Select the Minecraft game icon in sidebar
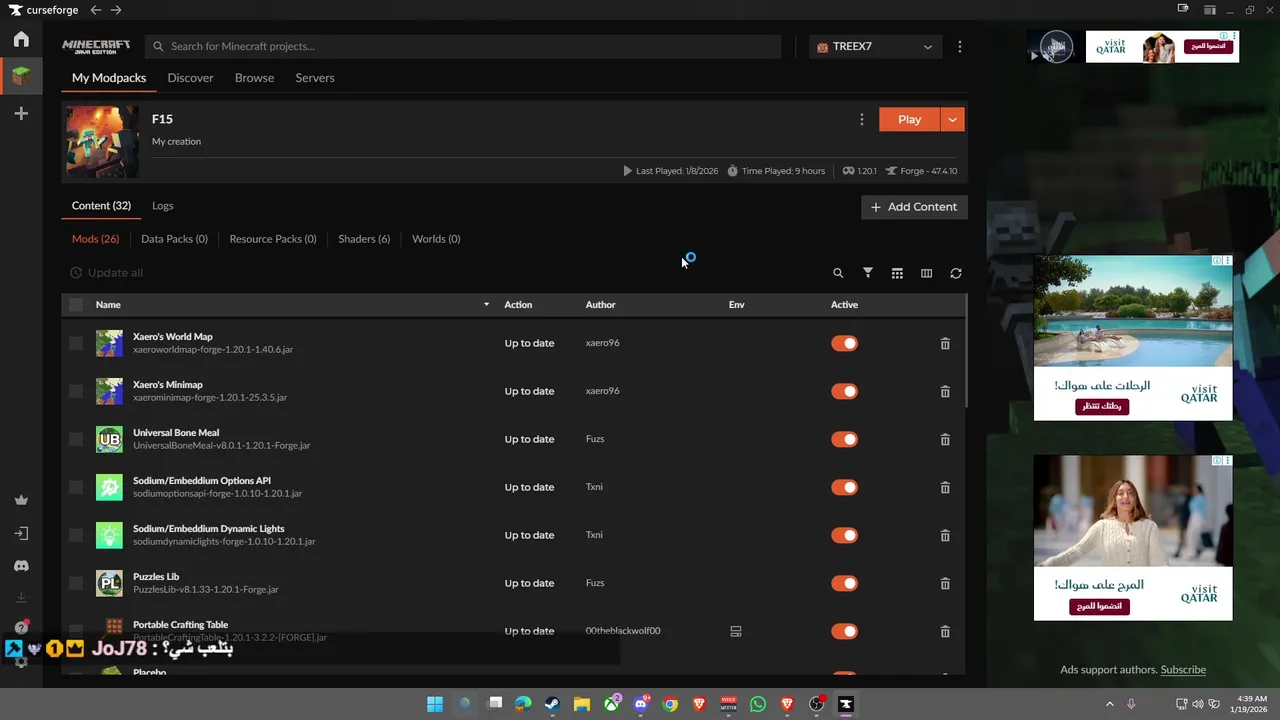Image resolution: width=1280 pixels, height=720 pixels. click(21, 76)
